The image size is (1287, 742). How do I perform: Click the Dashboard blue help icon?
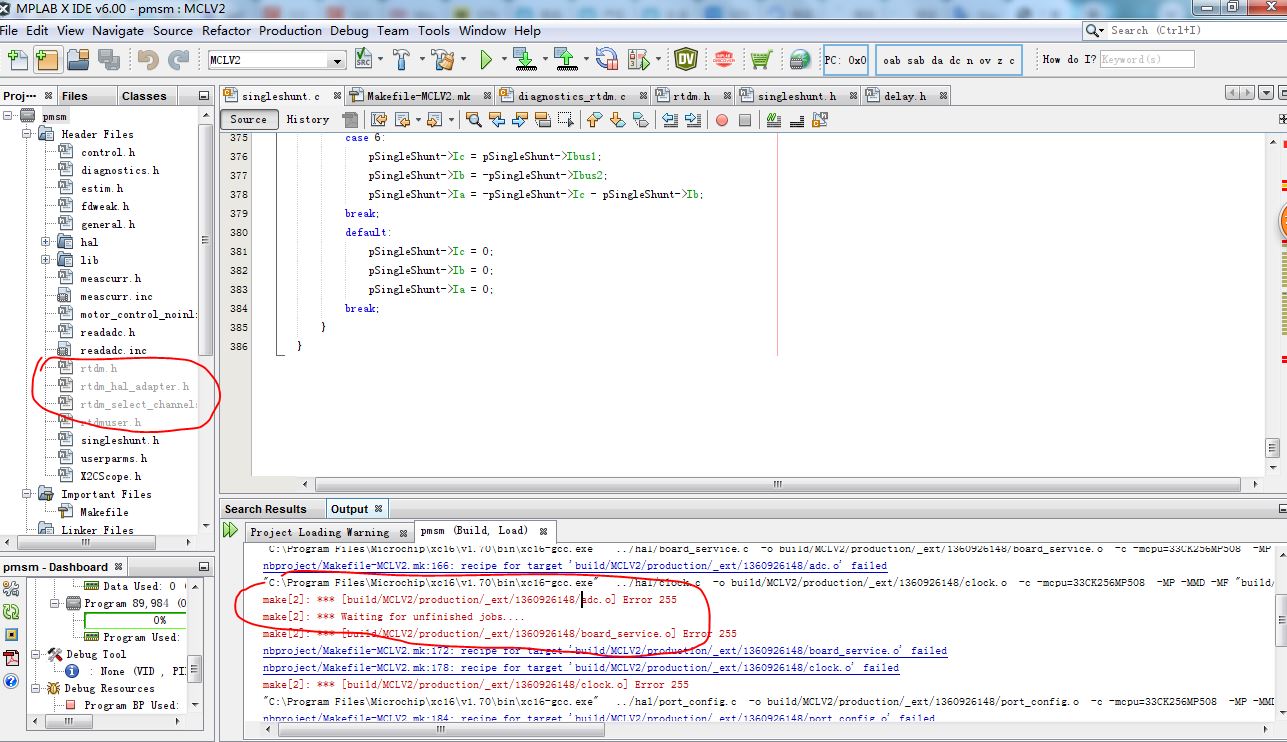coord(11,681)
